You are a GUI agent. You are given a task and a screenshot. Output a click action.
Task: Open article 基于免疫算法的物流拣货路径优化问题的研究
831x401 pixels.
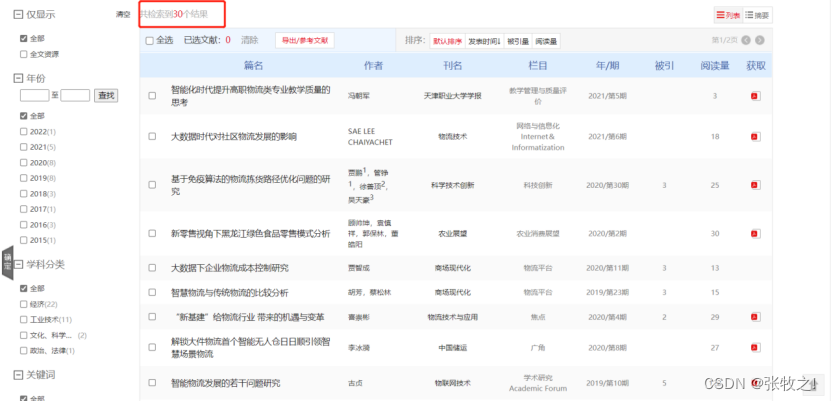(250, 185)
